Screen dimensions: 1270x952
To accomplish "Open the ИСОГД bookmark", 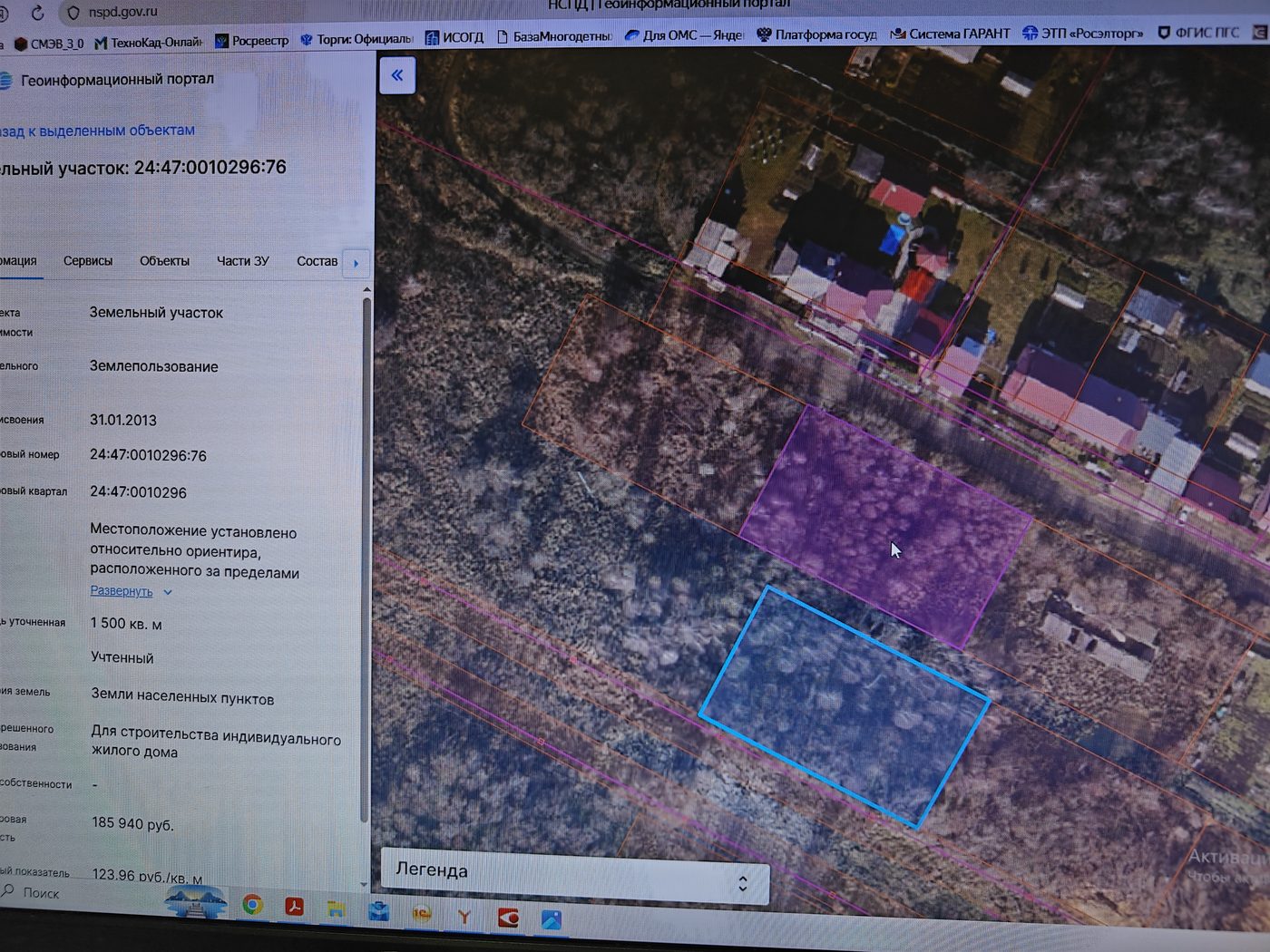I will click(454, 37).
